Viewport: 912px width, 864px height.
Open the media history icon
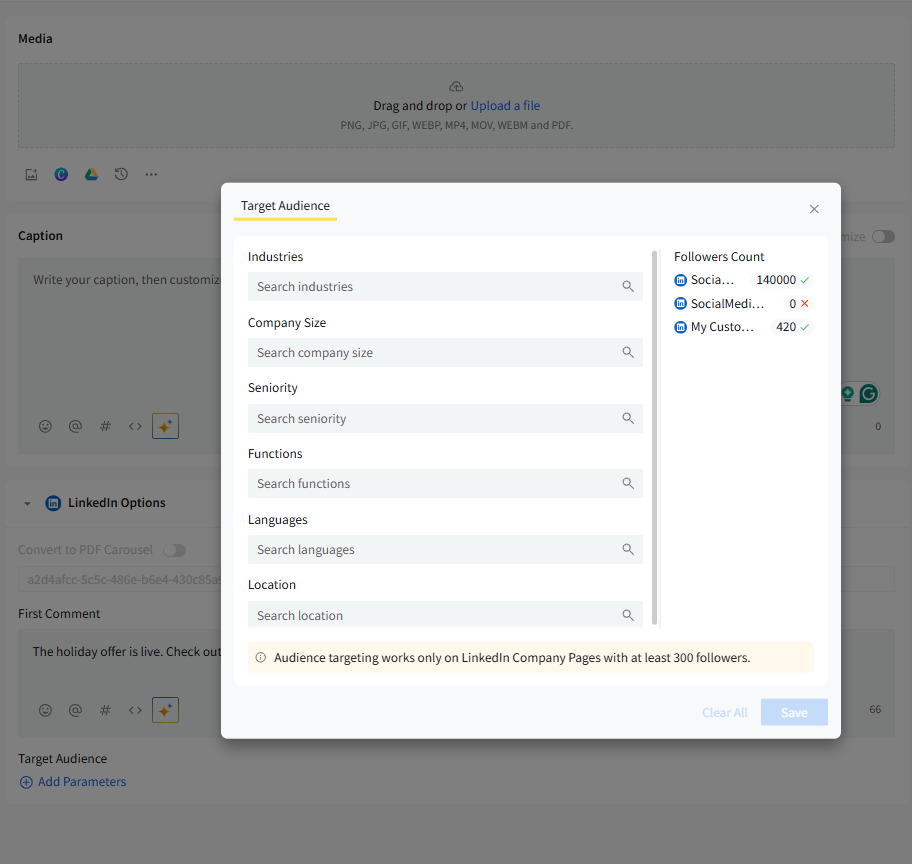(x=121, y=174)
